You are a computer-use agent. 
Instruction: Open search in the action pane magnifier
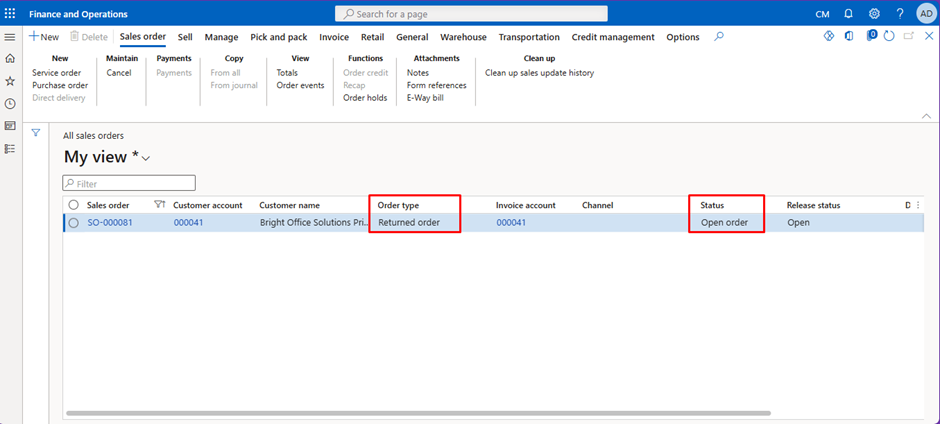719,37
